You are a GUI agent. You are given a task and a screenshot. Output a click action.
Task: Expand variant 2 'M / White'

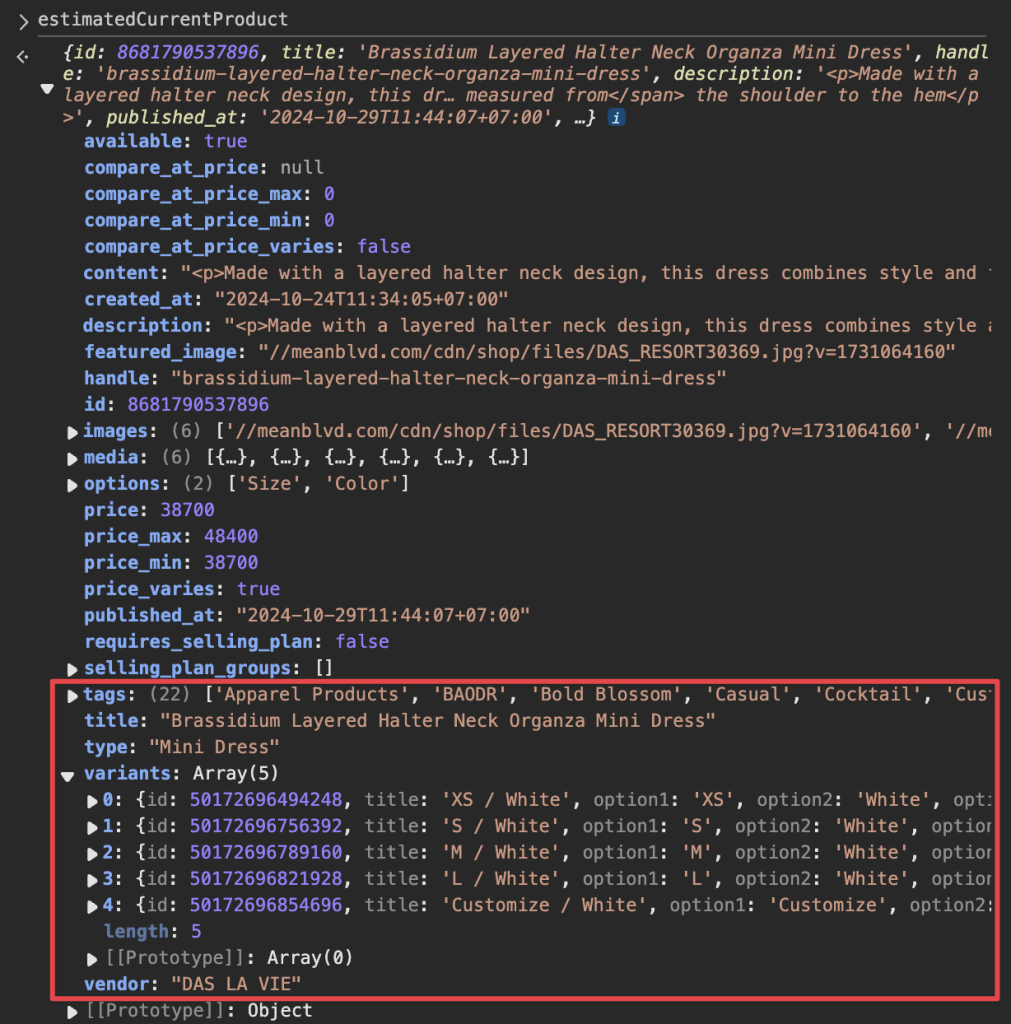coord(92,854)
